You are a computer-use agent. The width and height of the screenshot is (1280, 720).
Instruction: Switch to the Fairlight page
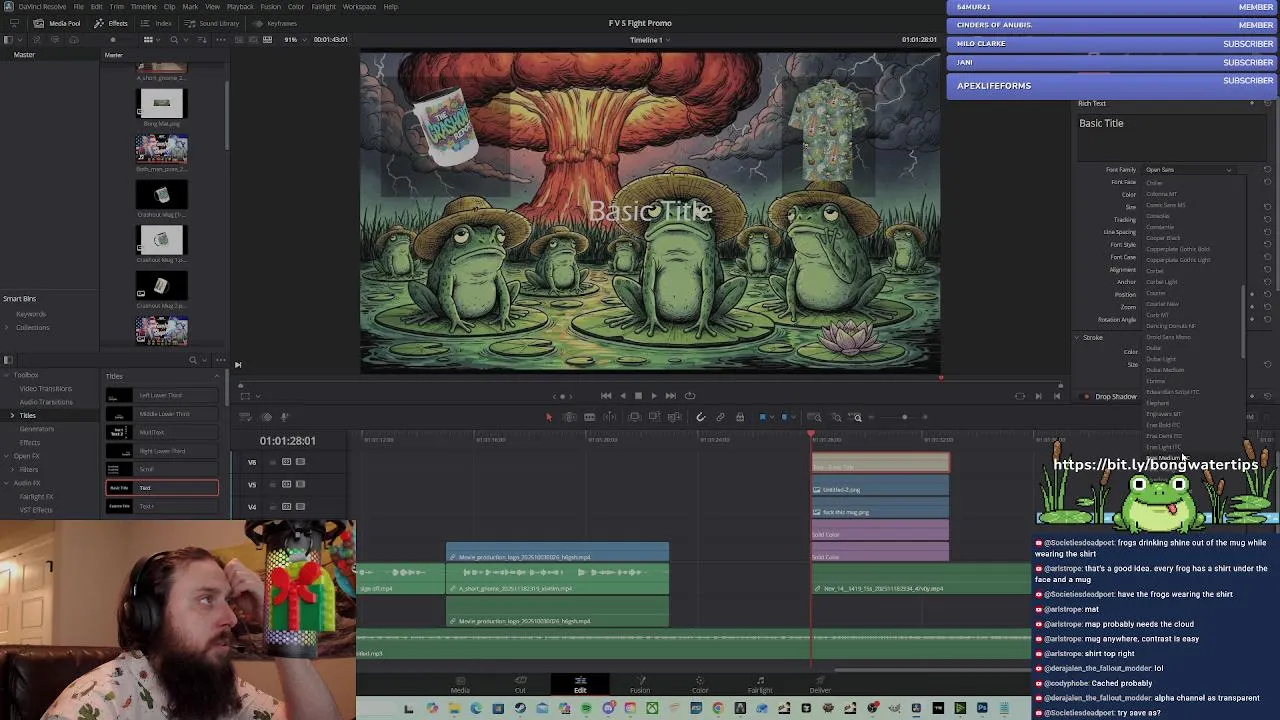tap(760, 685)
